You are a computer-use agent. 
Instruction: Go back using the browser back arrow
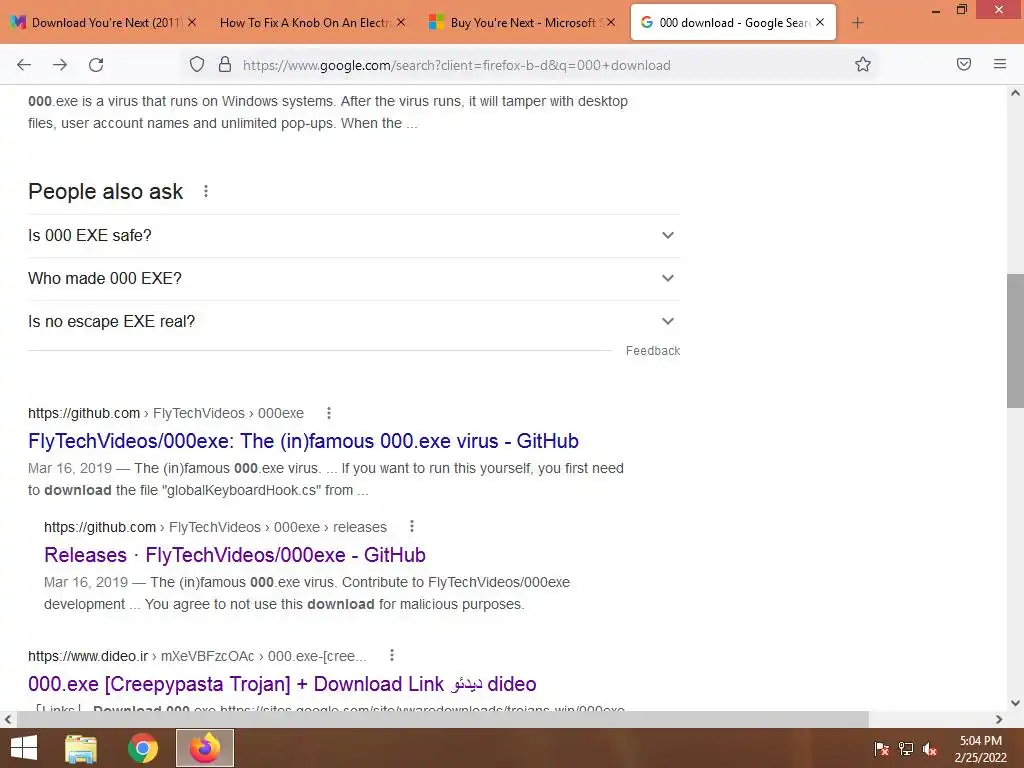[x=24, y=65]
